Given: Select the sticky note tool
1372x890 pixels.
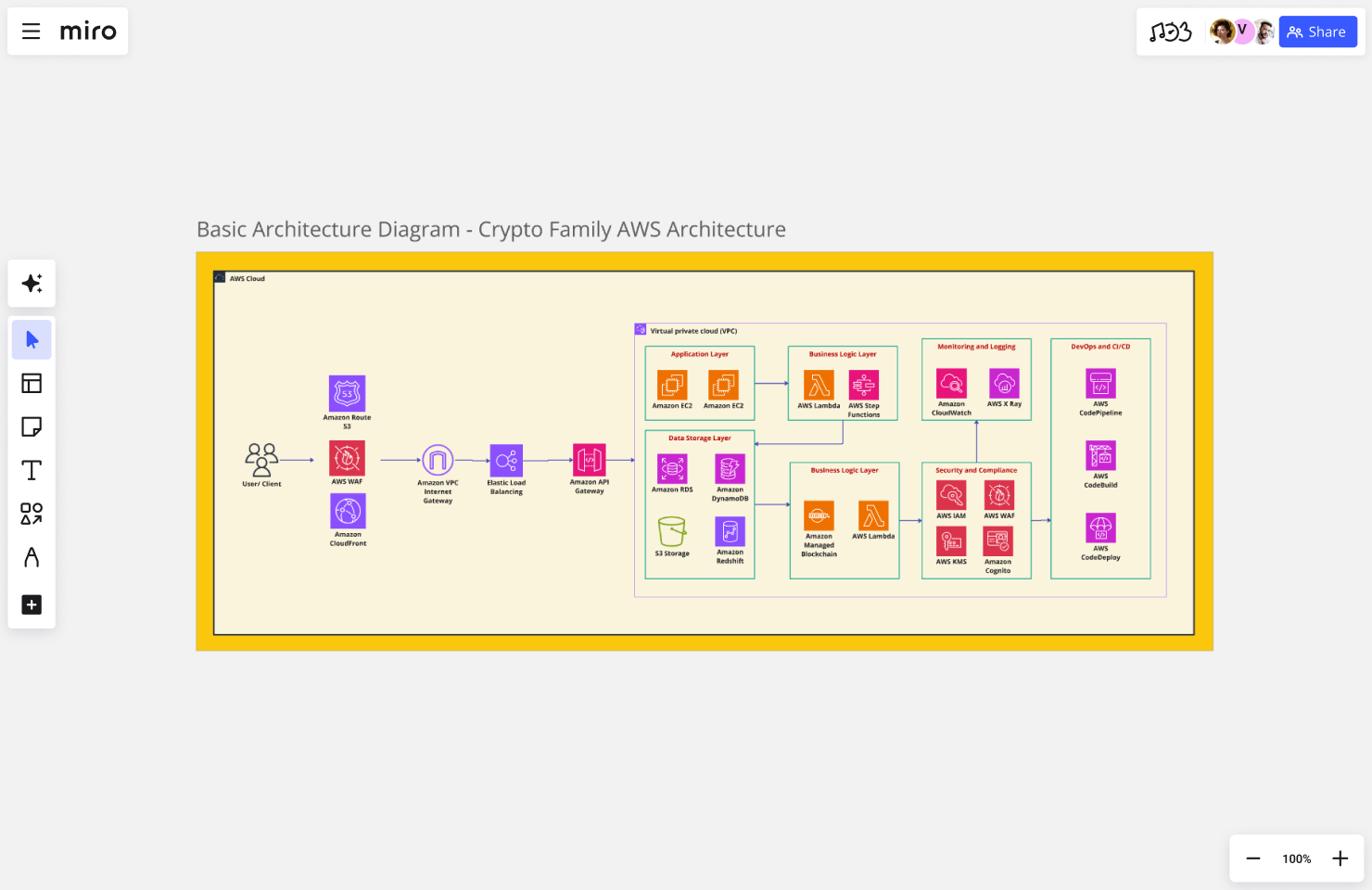Looking at the screenshot, I should pos(32,426).
